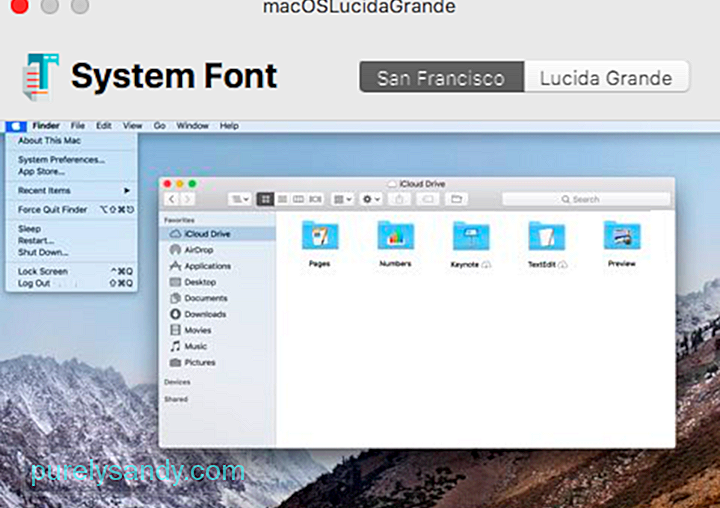The height and width of the screenshot is (508, 720).
Task: Select AirDrop in sidebar
Action: [218, 250]
